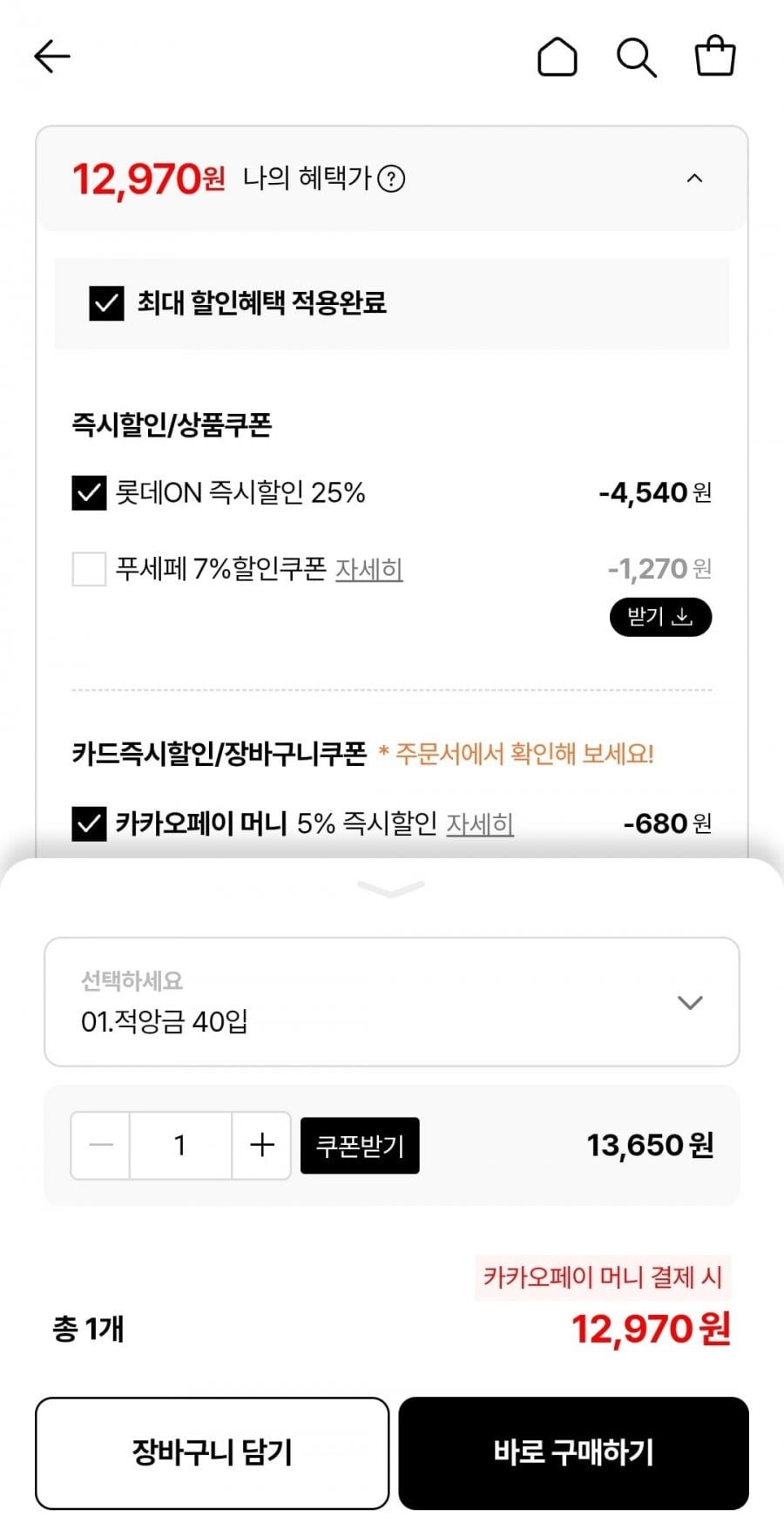
Task: Toggle 롯데ON 즉시할인 25% checkbox
Action: [x=89, y=493]
